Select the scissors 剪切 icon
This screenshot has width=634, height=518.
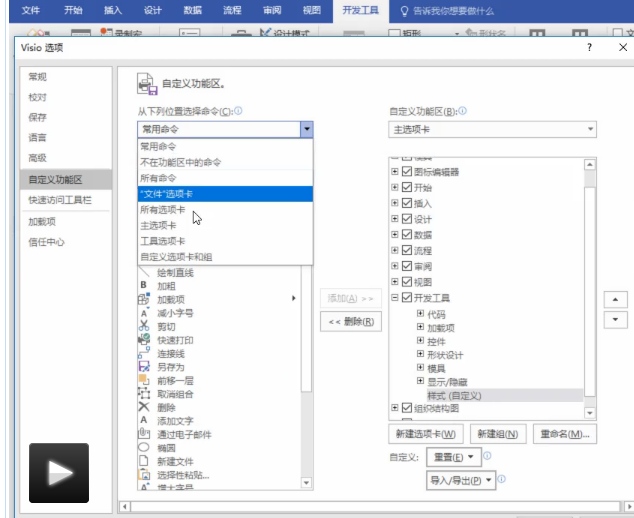pos(144,326)
